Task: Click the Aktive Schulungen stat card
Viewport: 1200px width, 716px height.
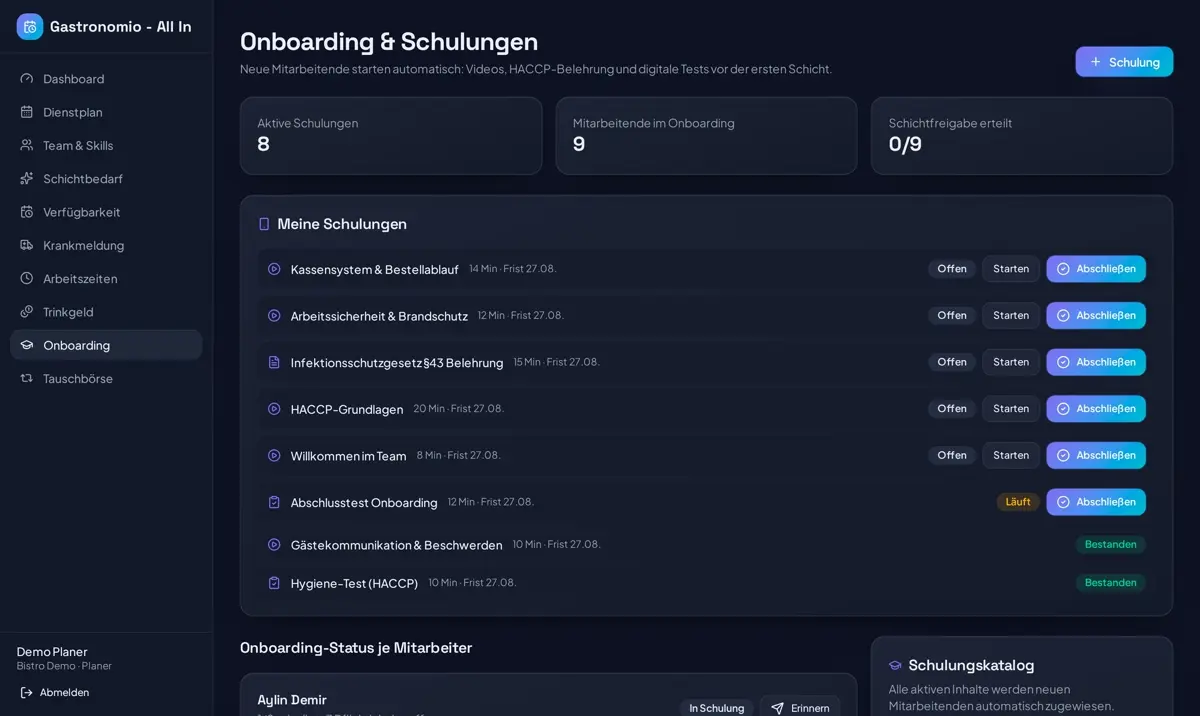Action: pos(391,136)
